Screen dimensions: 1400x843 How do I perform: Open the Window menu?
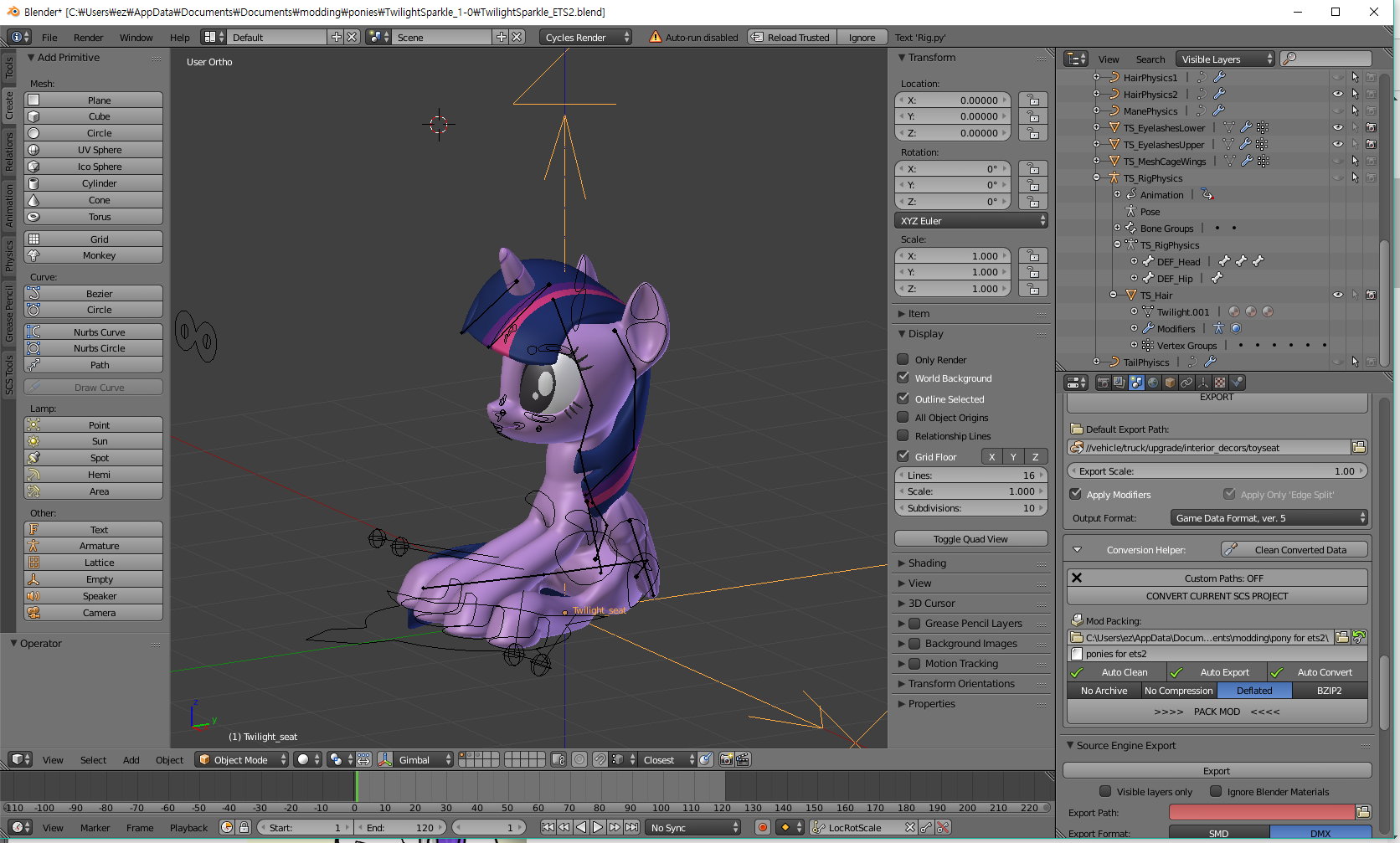coord(136,38)
